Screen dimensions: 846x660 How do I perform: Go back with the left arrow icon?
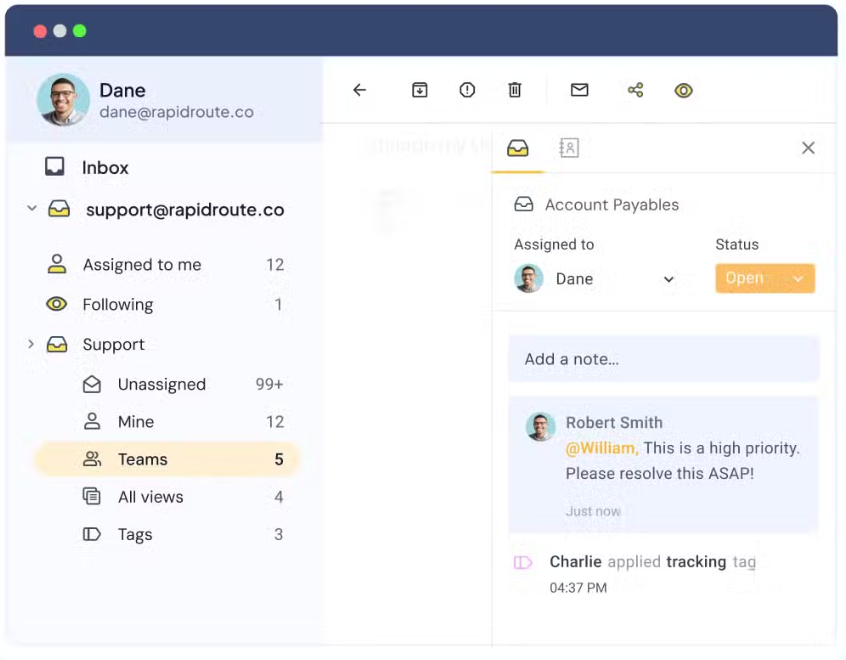(359, 90)
